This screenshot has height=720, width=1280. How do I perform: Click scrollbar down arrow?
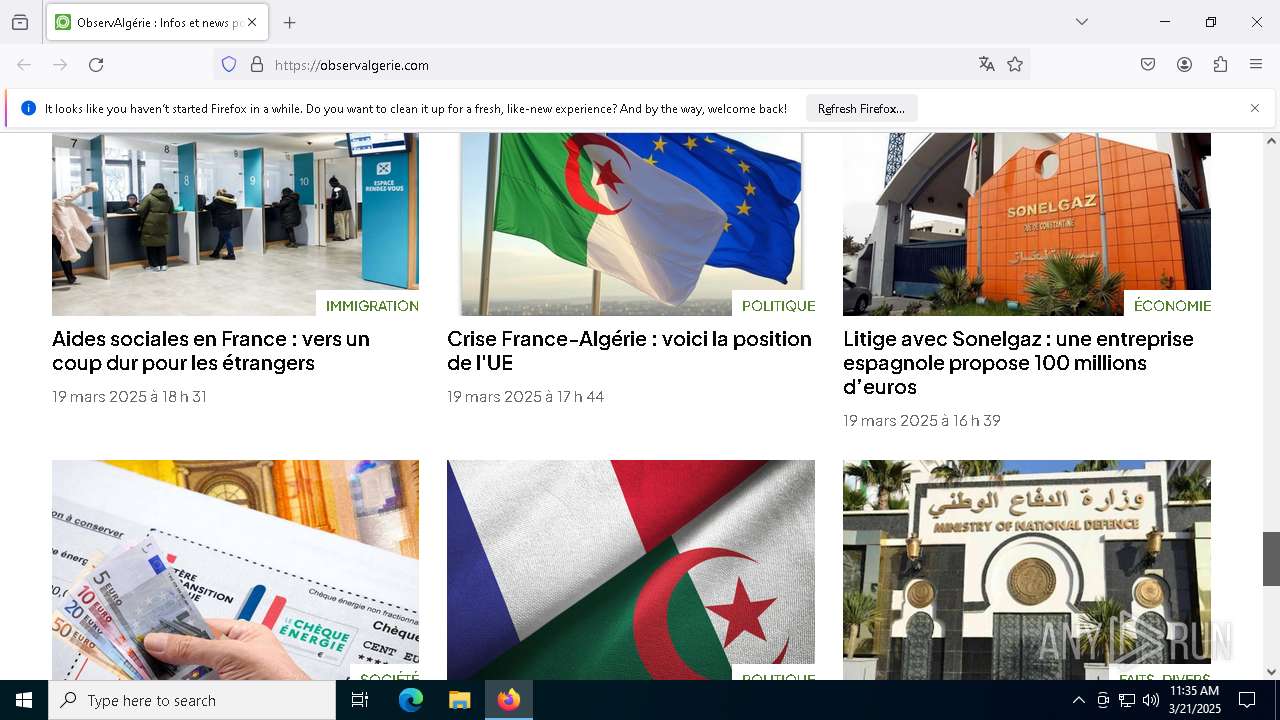pos(1271,672)
